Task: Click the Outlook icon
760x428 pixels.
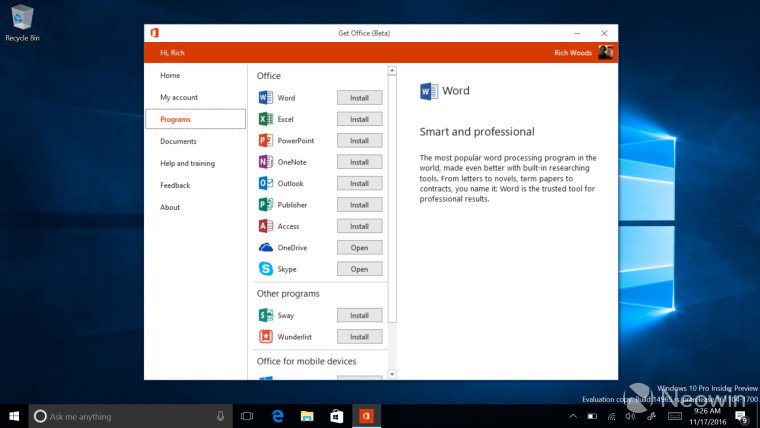Action: point(266,183)
